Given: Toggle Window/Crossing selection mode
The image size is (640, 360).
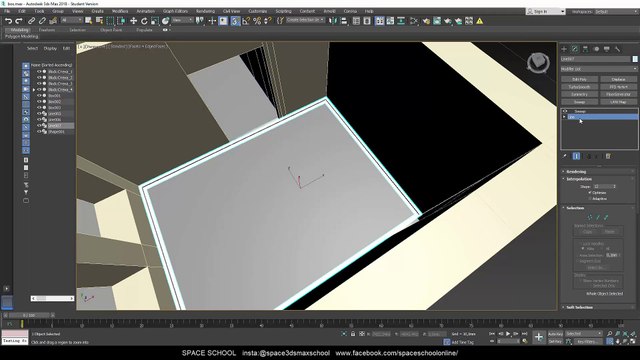Looking at the screenshot, I should tap(121, 21).
